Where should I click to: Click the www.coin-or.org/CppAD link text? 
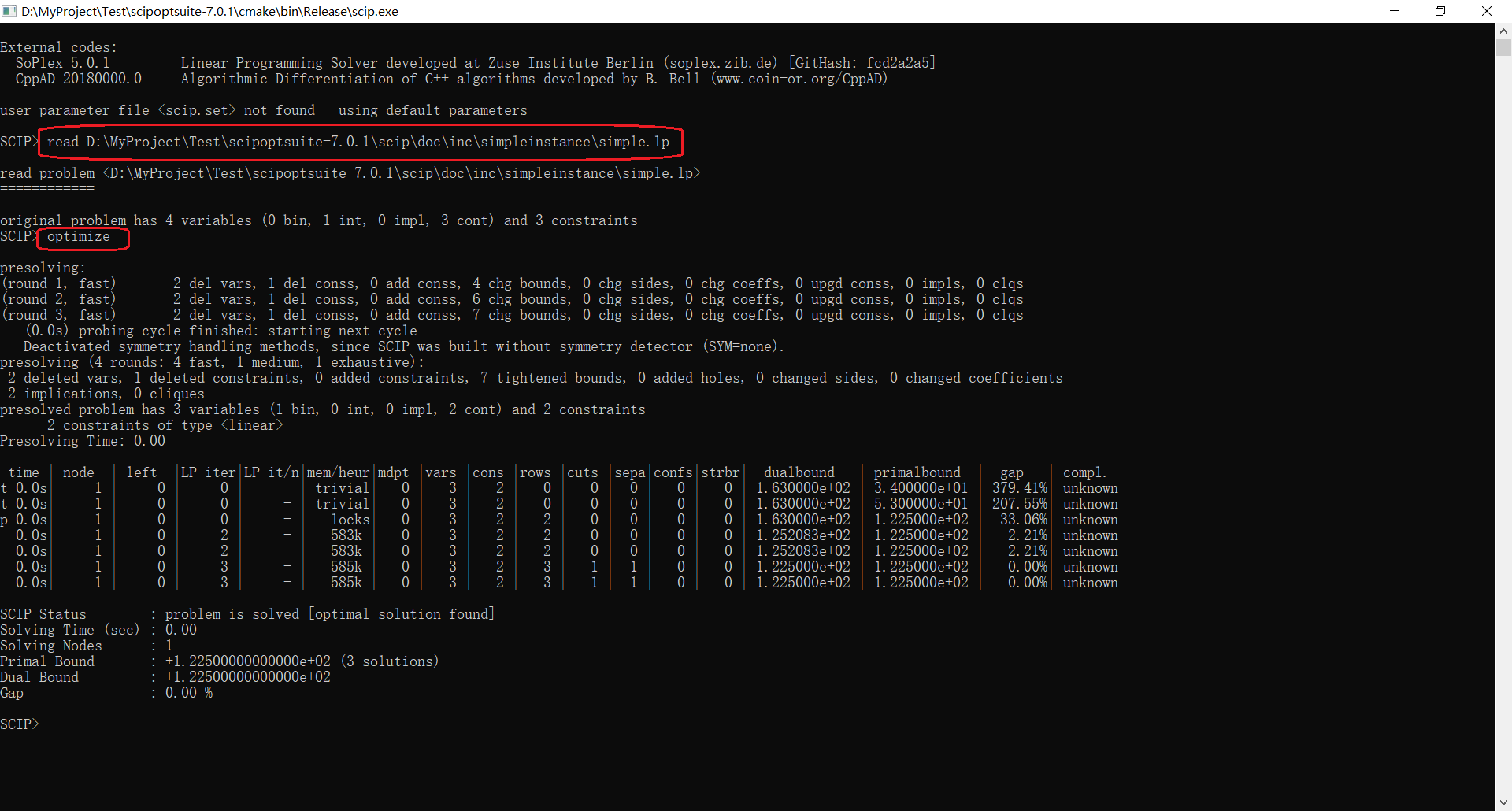(x=799, y=79)
